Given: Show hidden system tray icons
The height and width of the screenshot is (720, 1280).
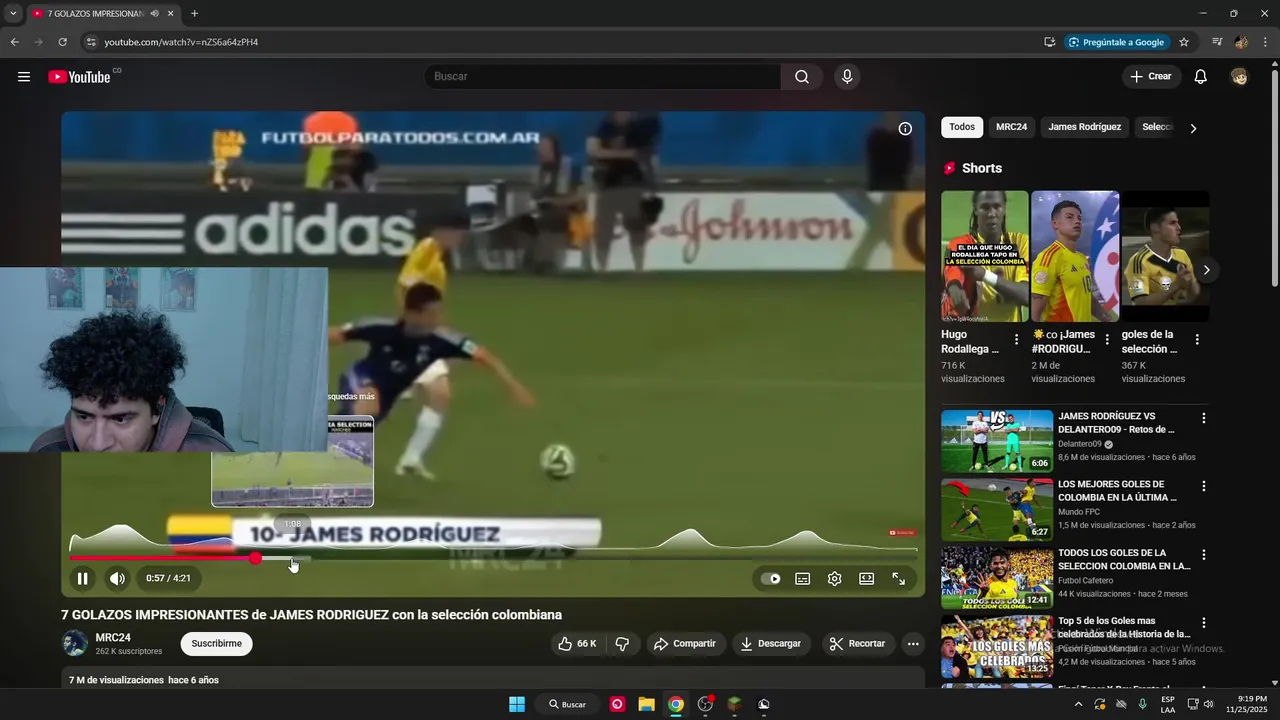Looking at the screenshot, I should (x=1078, y=704).
